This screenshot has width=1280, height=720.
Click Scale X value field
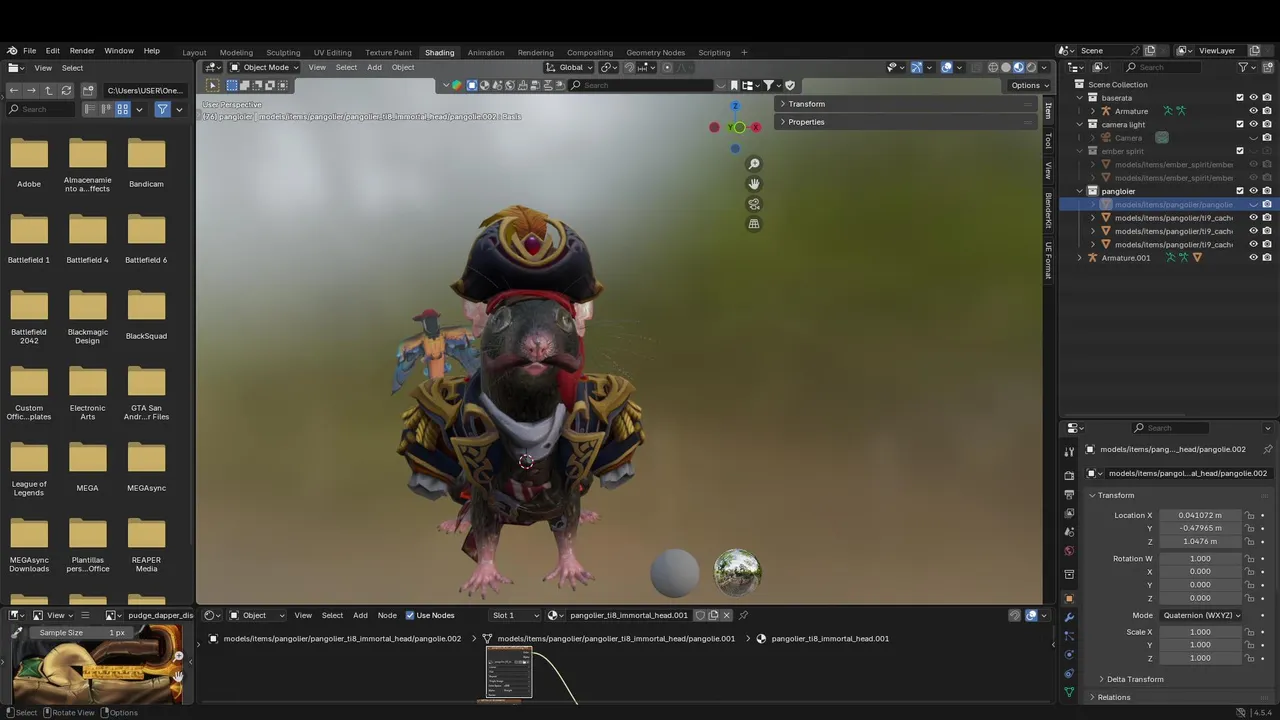1200,632
